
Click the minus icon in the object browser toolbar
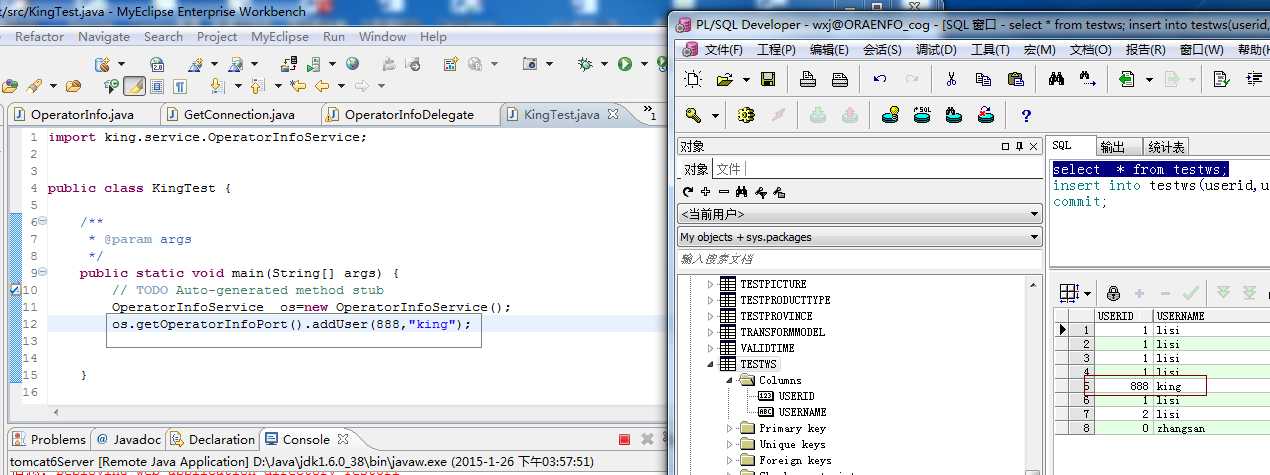[724, 192]
